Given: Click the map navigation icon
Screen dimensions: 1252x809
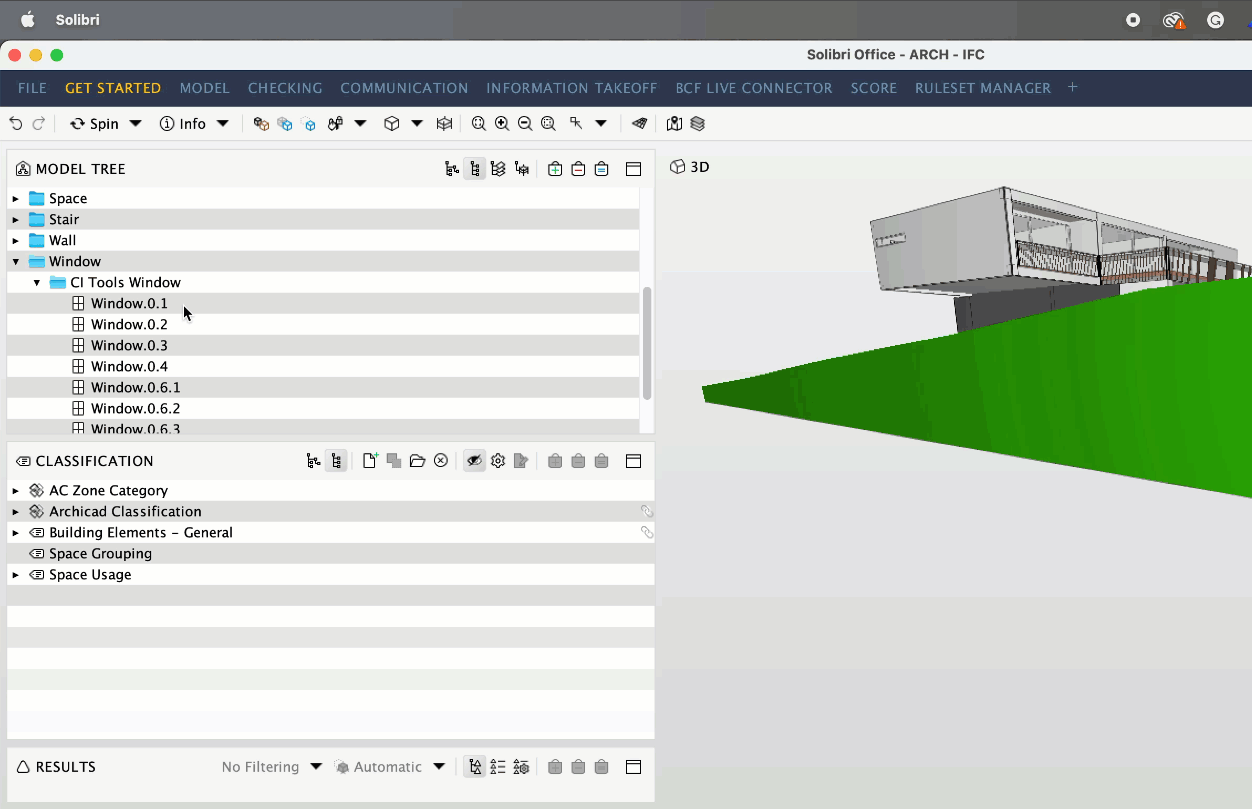Looking at the screenshot, I should (x=674, y=124).
